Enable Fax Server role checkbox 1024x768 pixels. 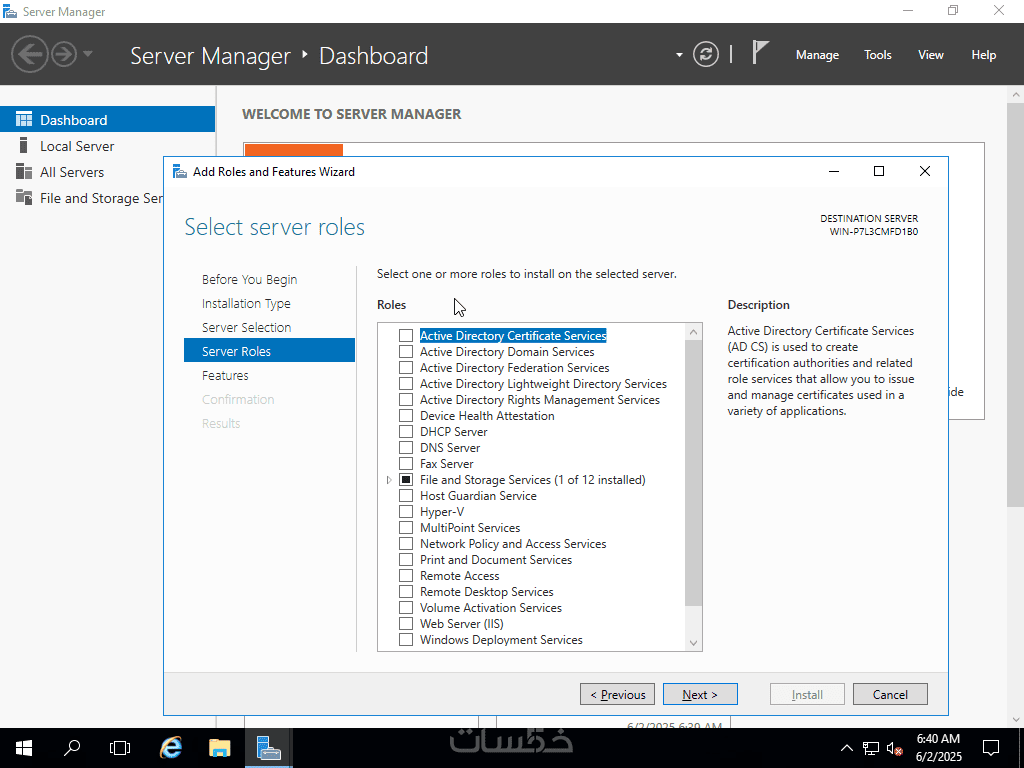coord(406,464)
